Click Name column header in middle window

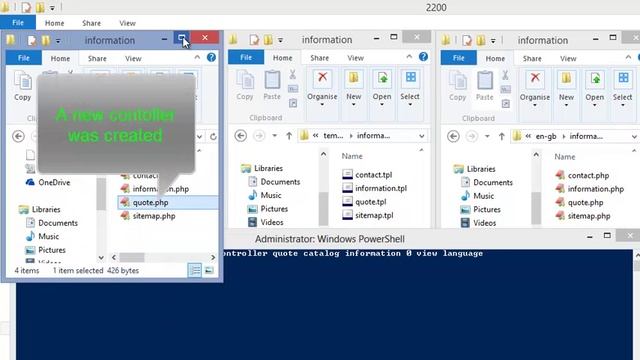coord(352,156)
